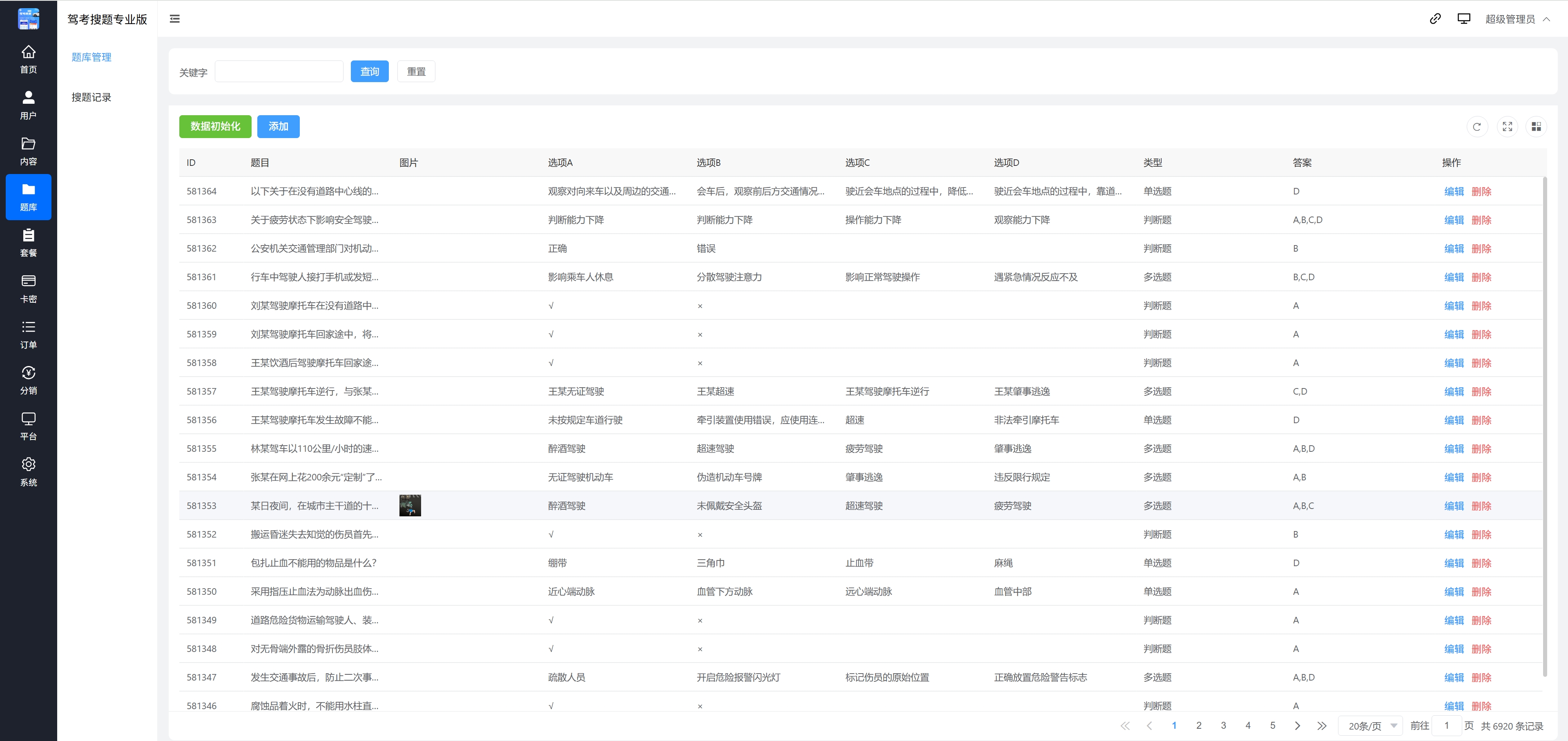Click the 添加 add button

coord(278,127)
